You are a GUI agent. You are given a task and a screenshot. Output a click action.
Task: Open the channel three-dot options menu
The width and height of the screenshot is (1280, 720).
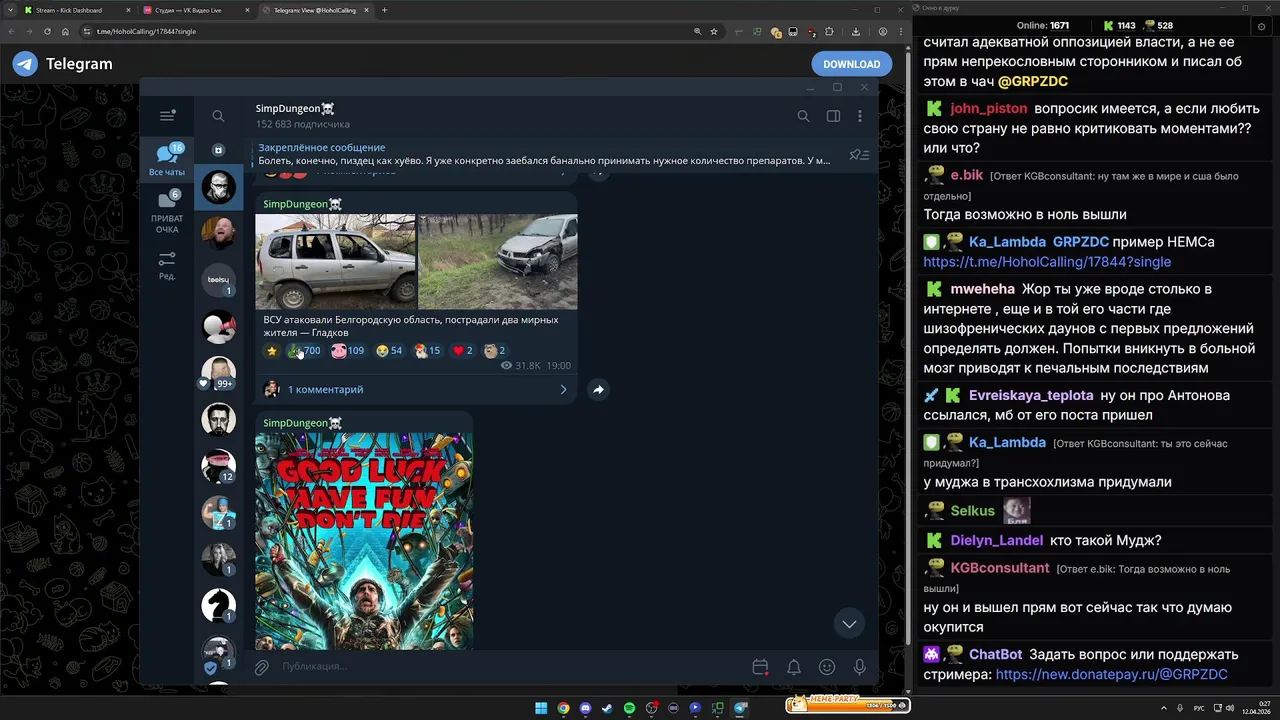tap(859, 116)
